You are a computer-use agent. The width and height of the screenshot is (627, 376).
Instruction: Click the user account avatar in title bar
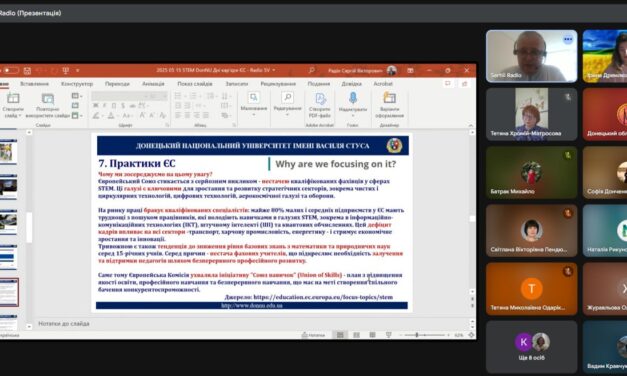[x=391, y=70]
